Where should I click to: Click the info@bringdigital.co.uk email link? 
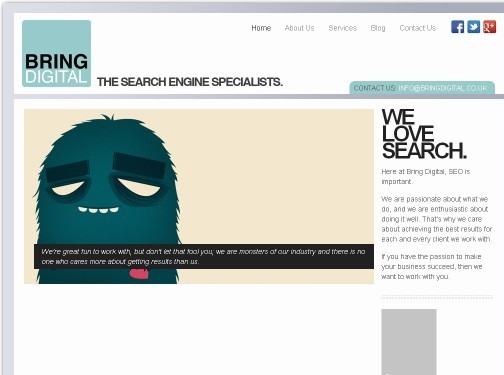coord(443,88)
